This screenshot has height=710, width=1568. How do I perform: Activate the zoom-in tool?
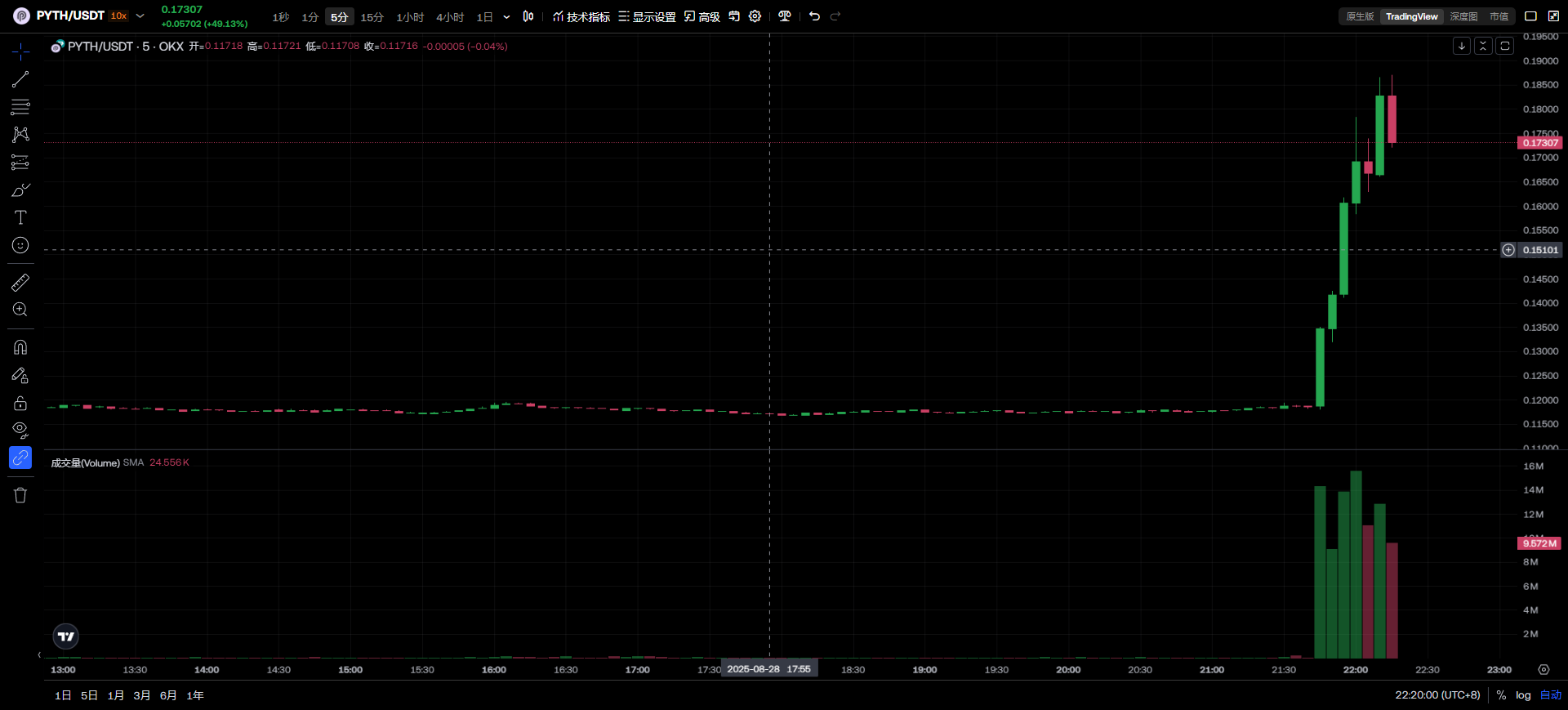pos(20,310)
